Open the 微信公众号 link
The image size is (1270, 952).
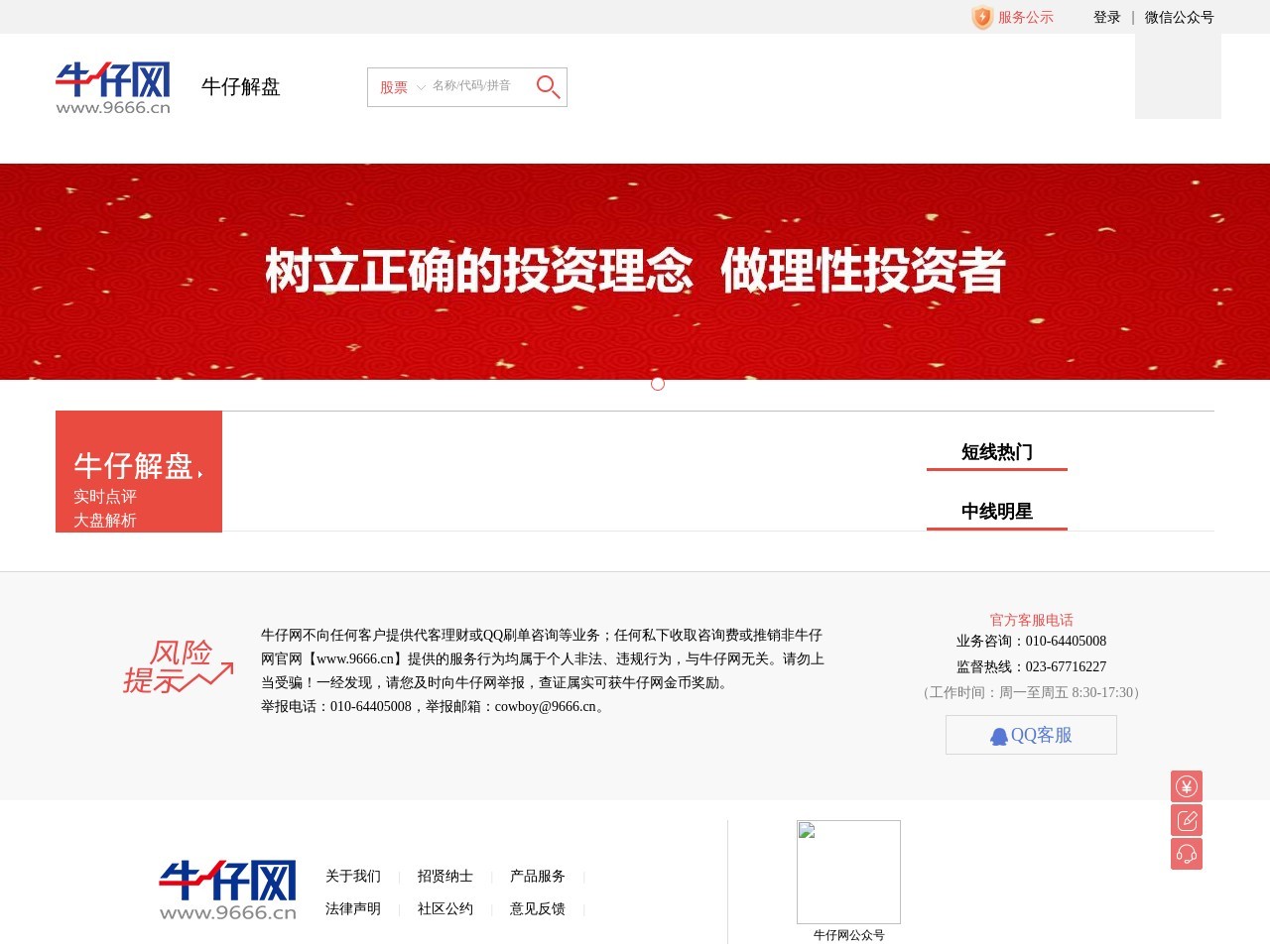[1180, 17]
